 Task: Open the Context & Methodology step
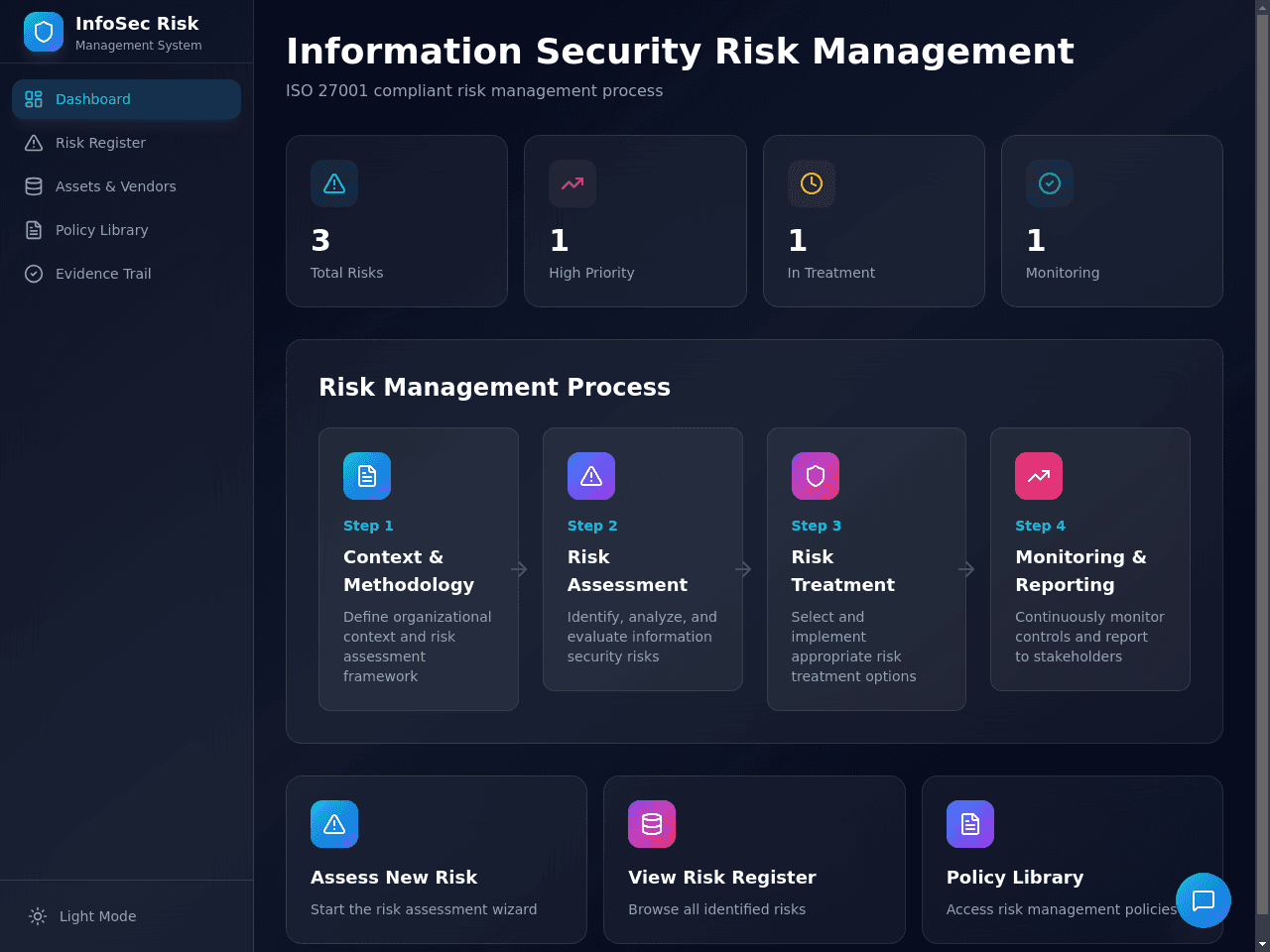(419, 569)
